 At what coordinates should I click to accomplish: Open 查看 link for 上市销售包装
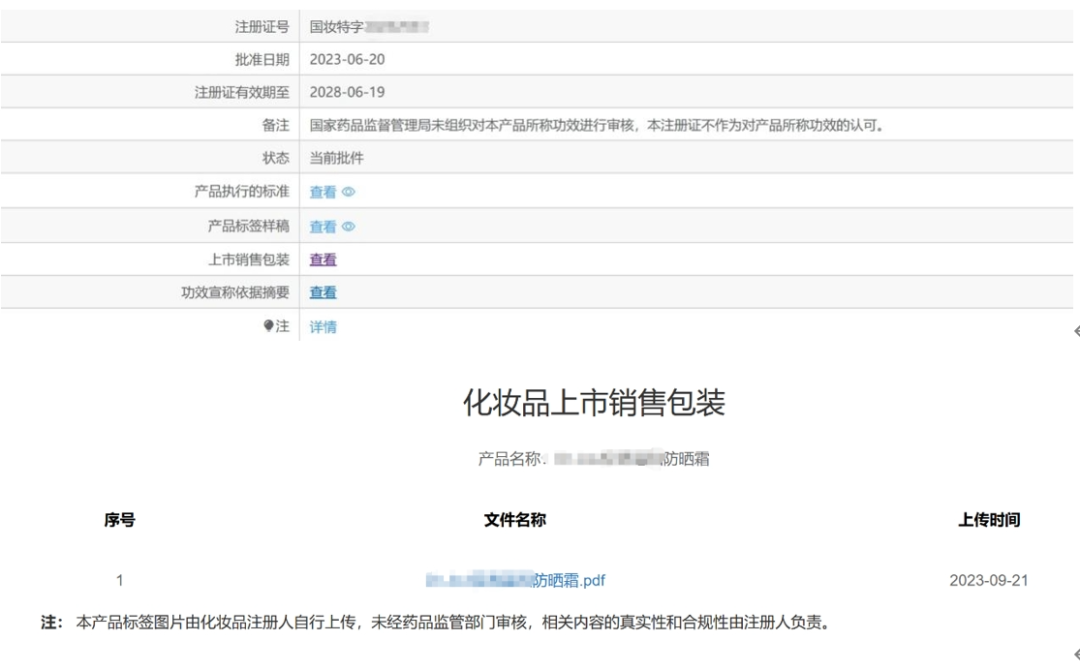tap(322, 259)
